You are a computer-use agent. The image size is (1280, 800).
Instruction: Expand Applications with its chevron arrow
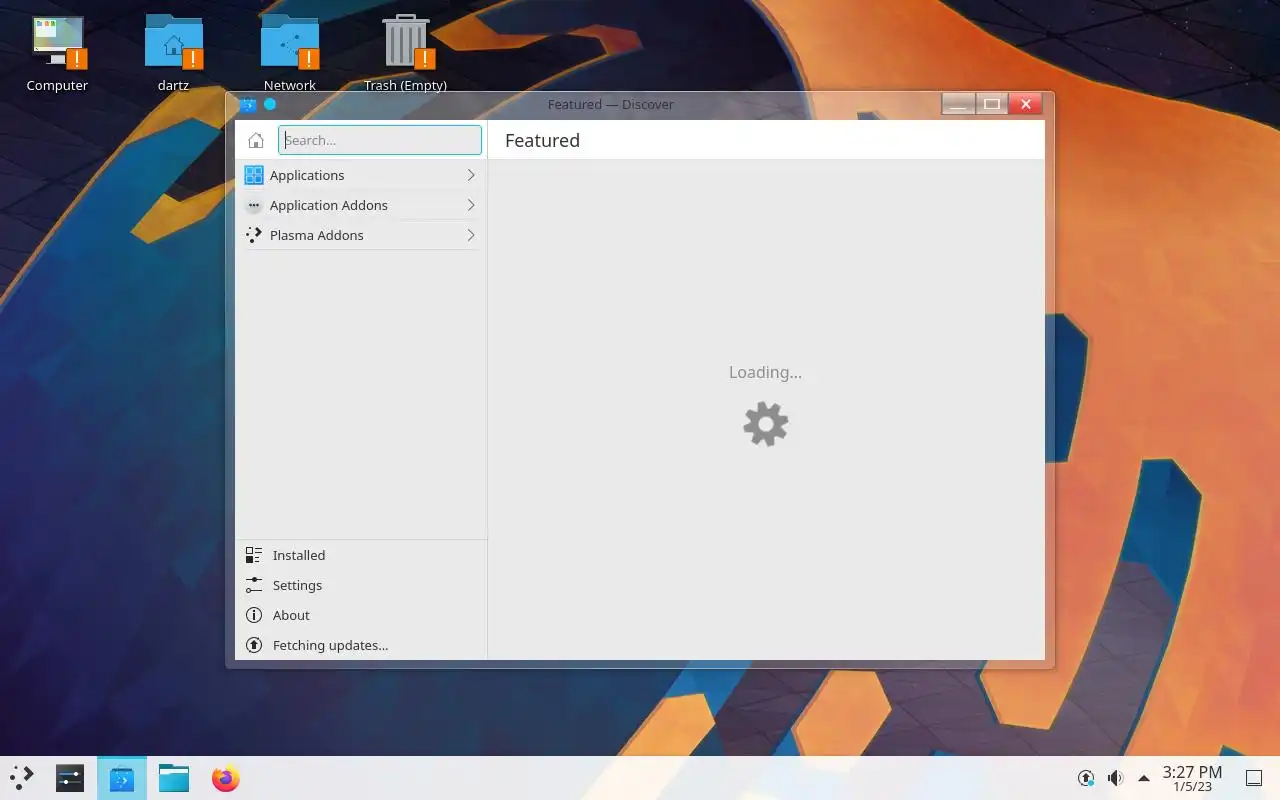471,175
